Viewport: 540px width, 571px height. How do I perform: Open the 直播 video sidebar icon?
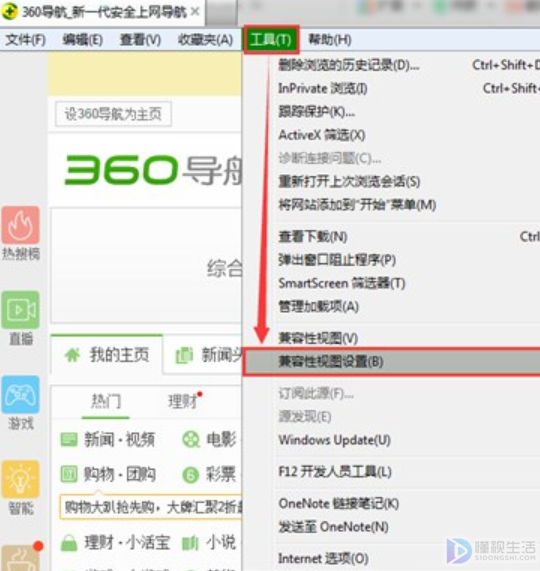click(20, 310)
